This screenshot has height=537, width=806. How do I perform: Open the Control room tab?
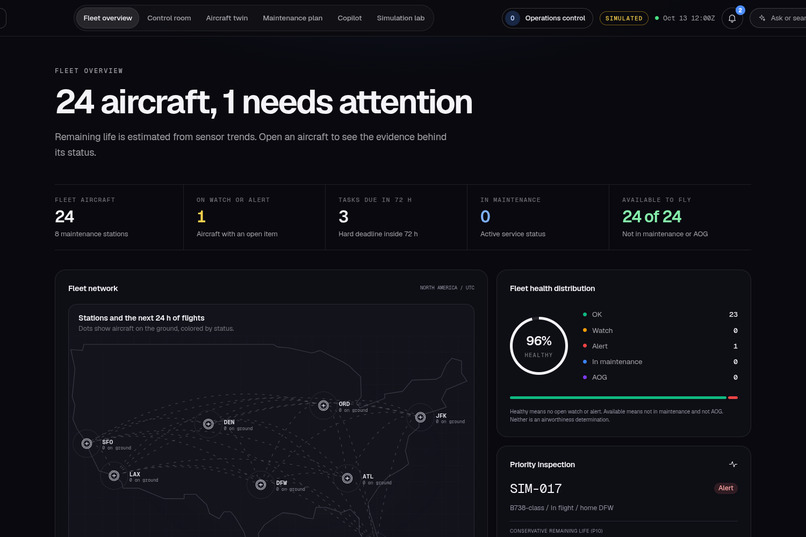coord(169,18)
